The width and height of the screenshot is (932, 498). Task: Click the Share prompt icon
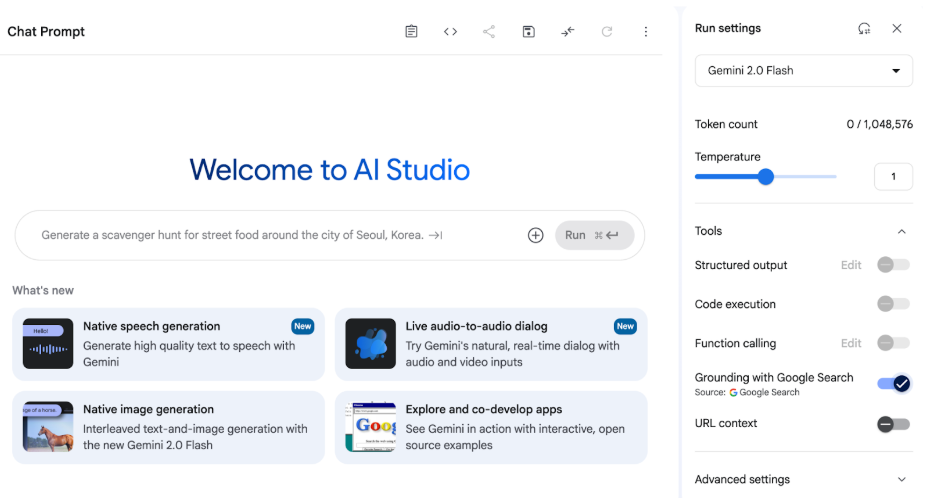coord(489,31)
